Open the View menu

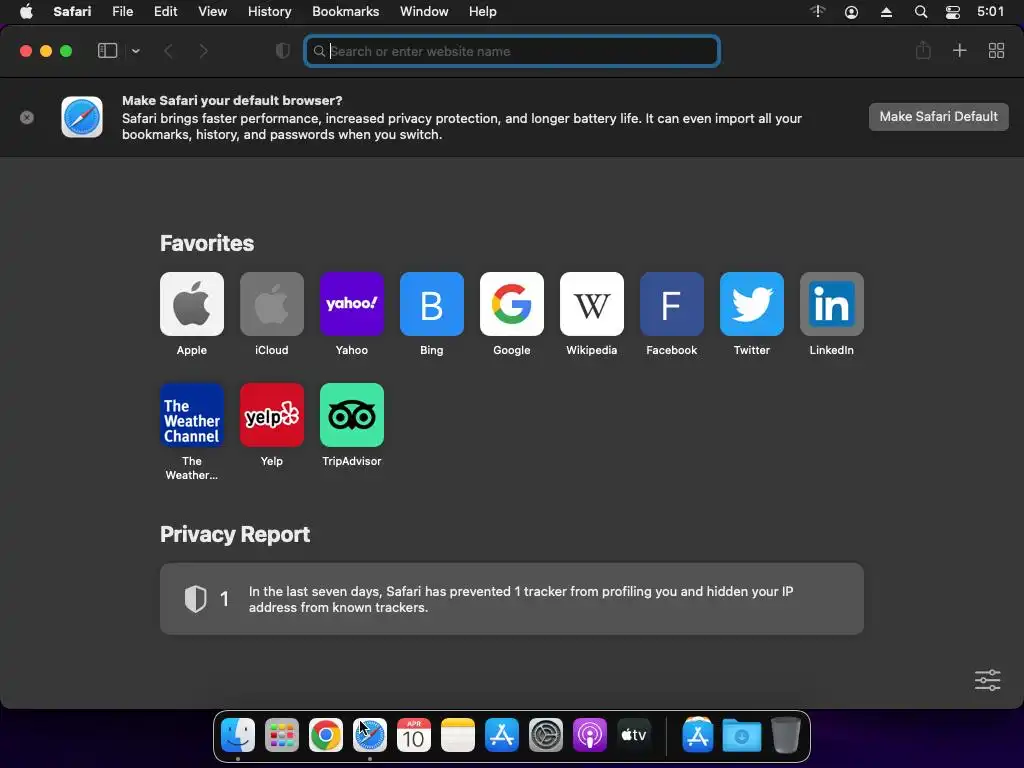(212, 12)
